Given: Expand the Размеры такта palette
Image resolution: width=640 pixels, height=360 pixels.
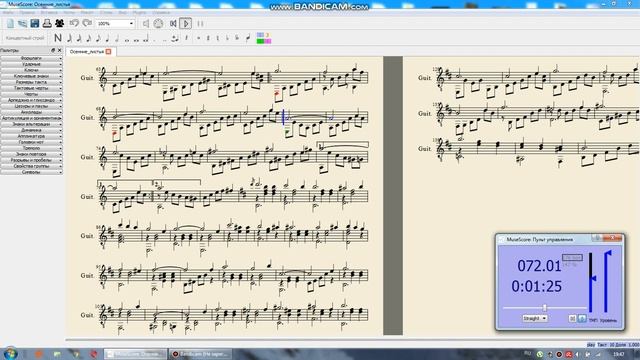Looking at the screenshot, I should [x=31, y=82].
